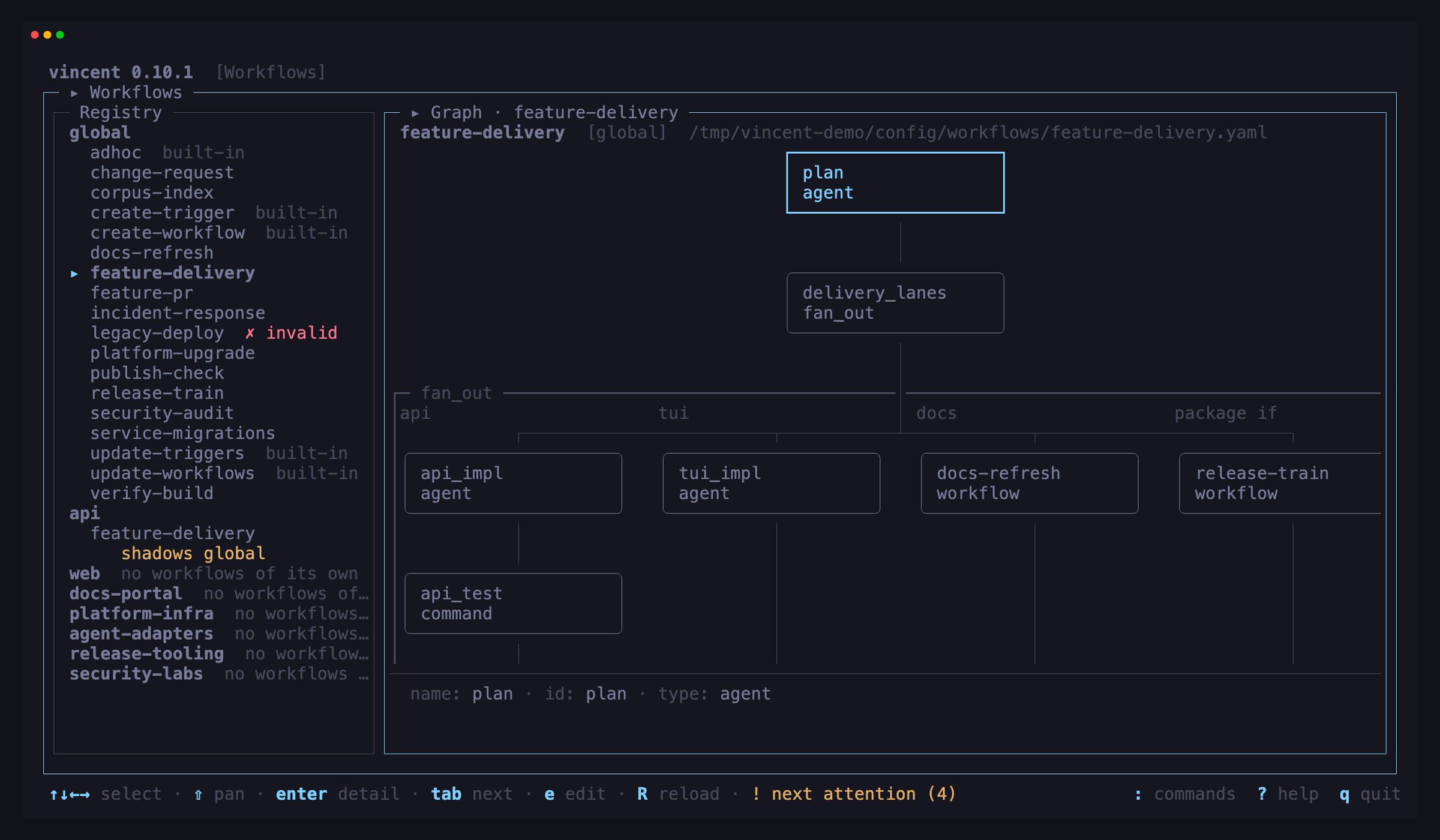
Task: Click the arrow marker beside feature-delivery
Action: point(74,274)
